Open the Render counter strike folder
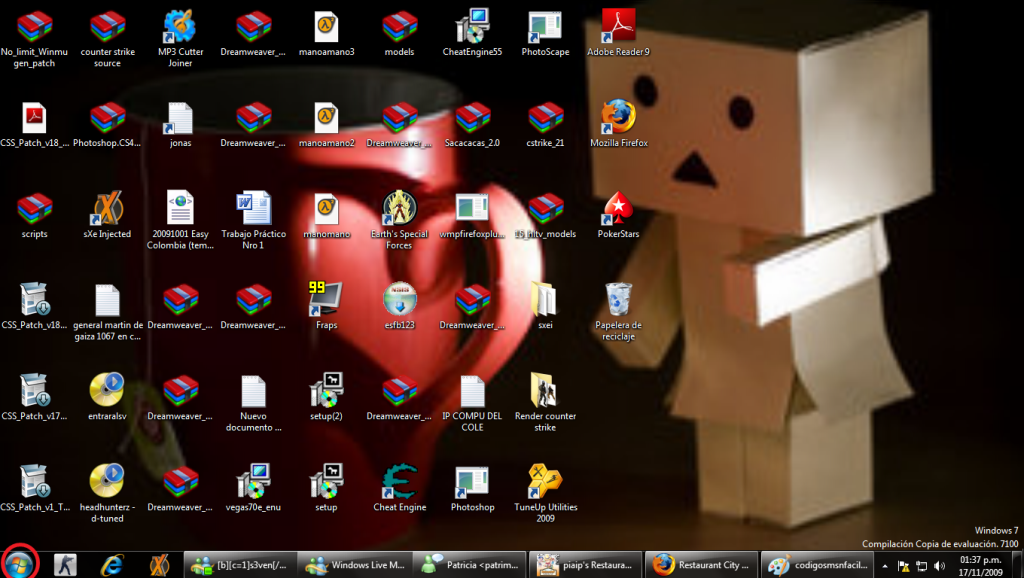Screen dimensions: 1024x578 coord(545,390)
